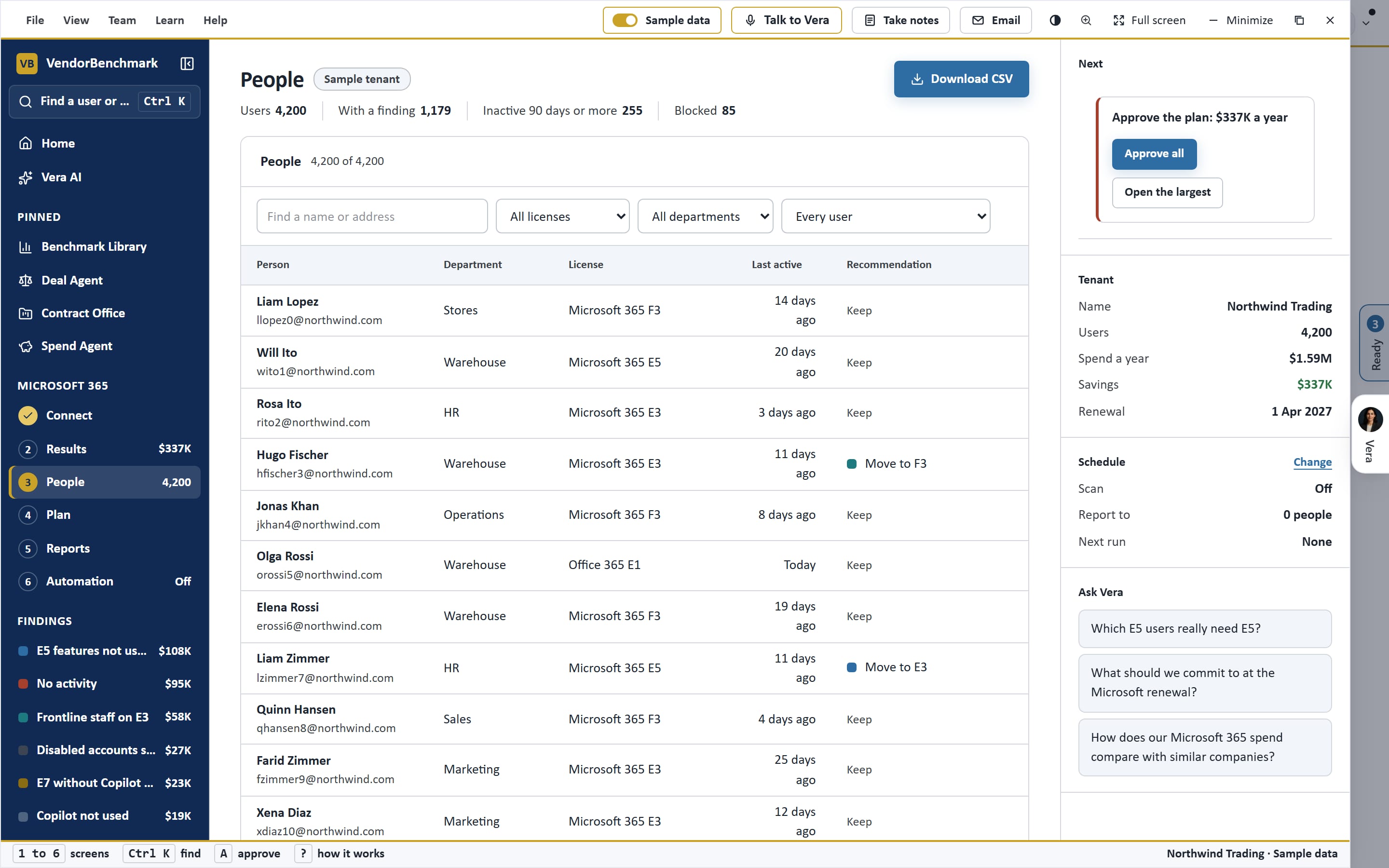The width and height of the screenshot is (1389, 868).
Task: Open Hugo Fischer's row
Action: pyautogui.click(x=634, y=464)
